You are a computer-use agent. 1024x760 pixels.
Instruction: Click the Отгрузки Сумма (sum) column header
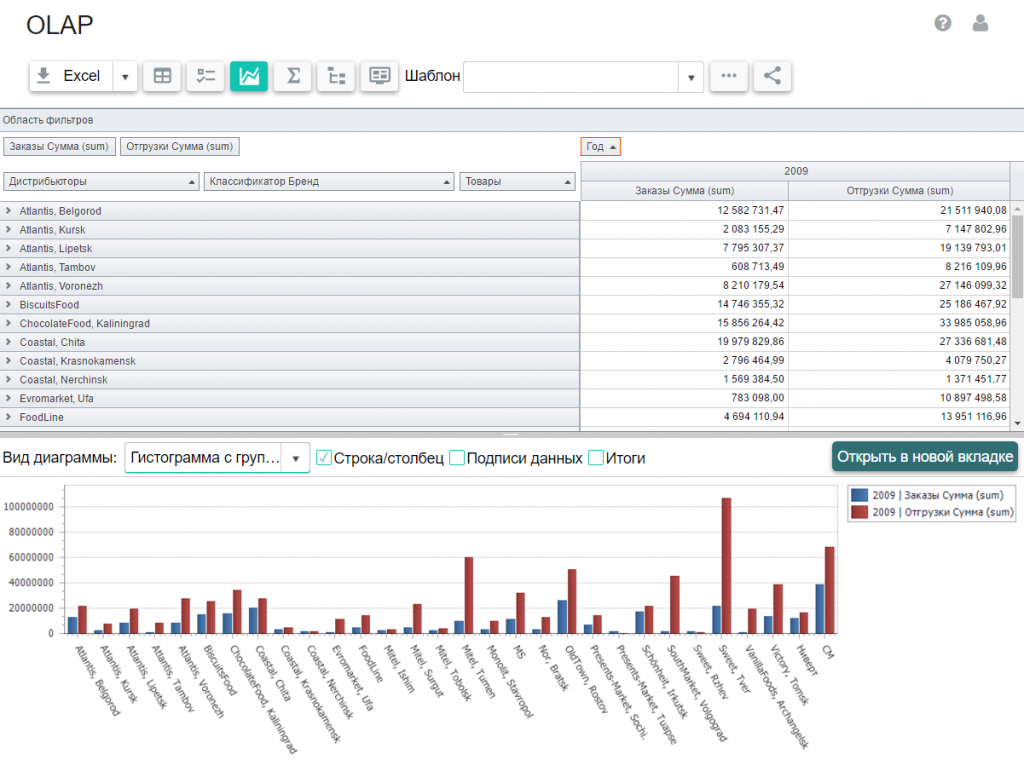899,191
